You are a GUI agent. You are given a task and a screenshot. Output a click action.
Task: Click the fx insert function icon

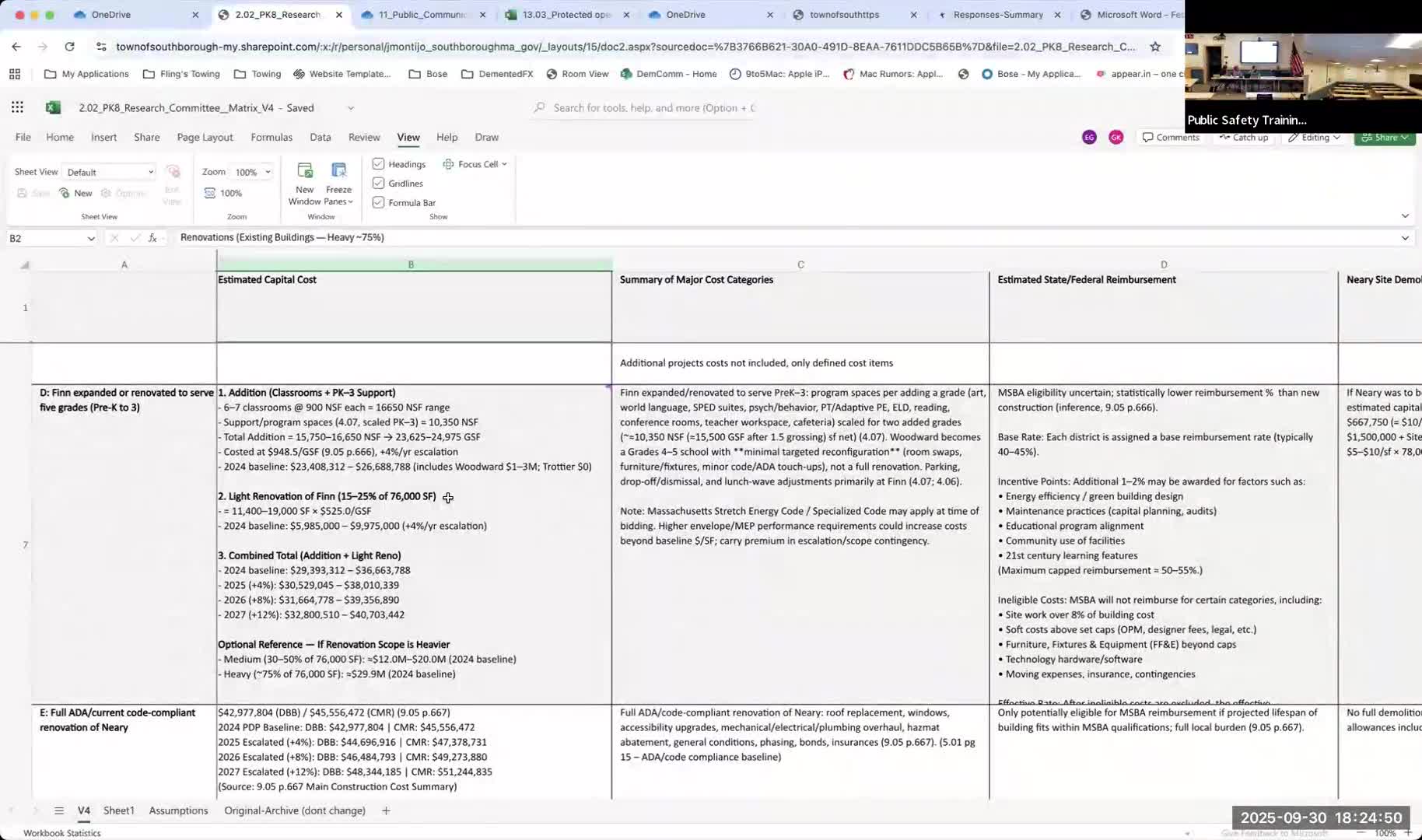152,238
